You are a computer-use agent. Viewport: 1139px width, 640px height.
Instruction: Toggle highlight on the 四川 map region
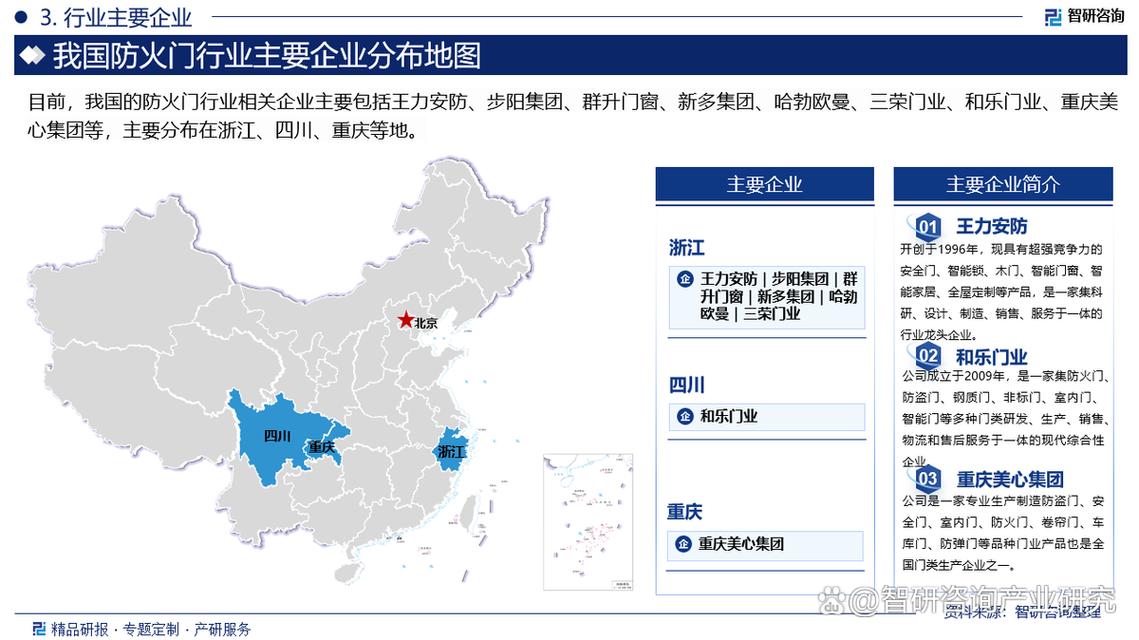[275, 435]
